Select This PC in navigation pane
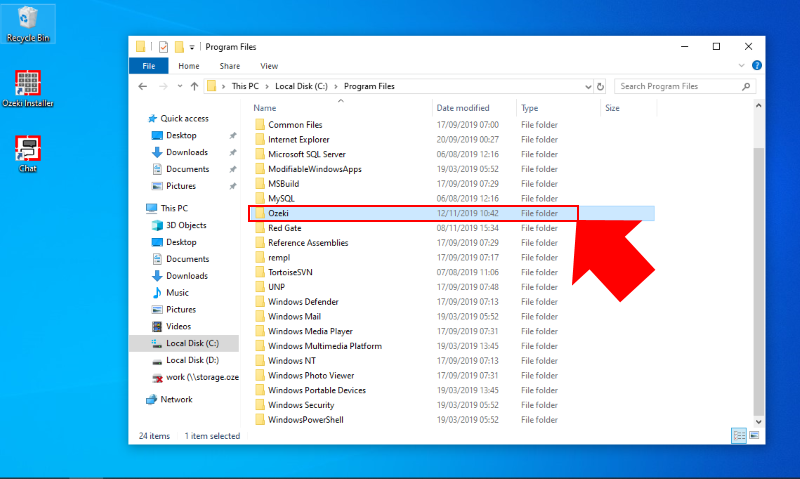Viewport: 800px width, 479px height. coord(174,208)
